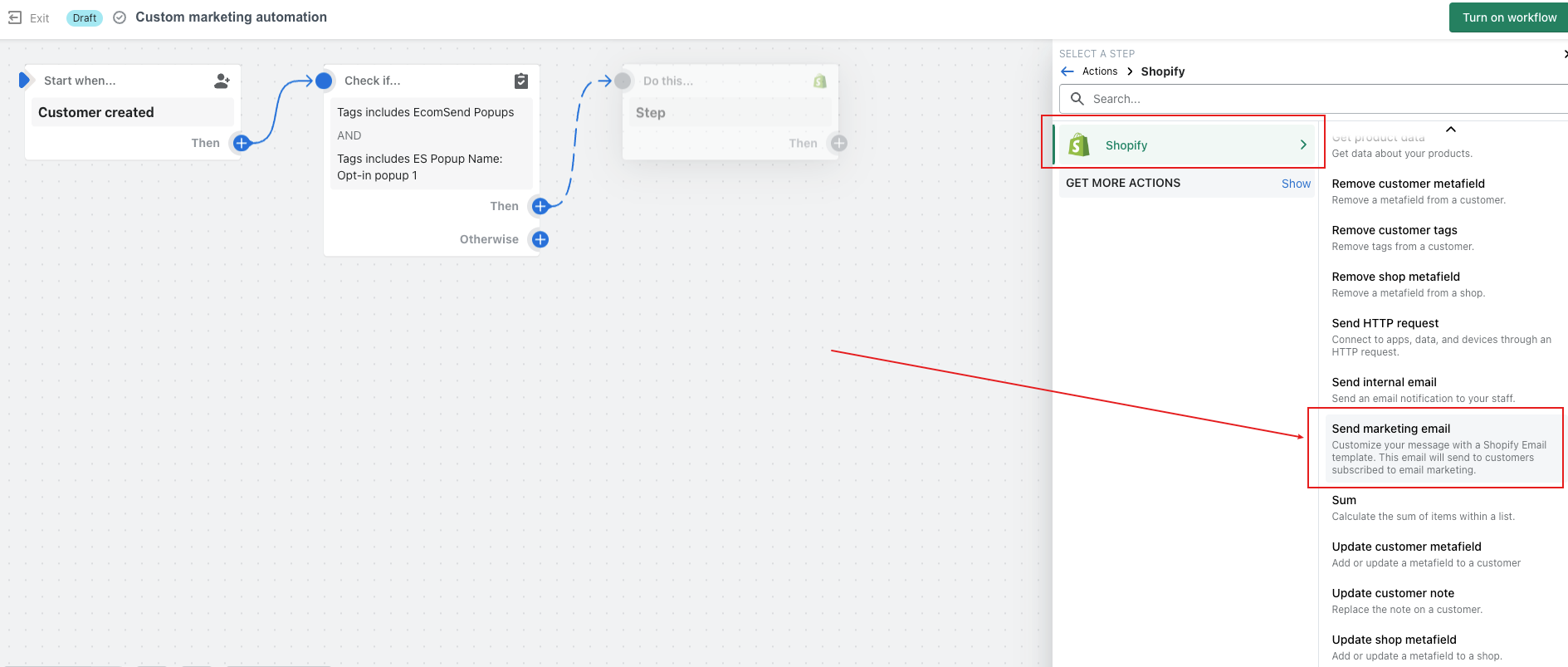Image resolution: width=1568 pixels, height=667 pixels.
Task: Open the ES Popup Name Opt-in popup condition
Action: point(420,167)
